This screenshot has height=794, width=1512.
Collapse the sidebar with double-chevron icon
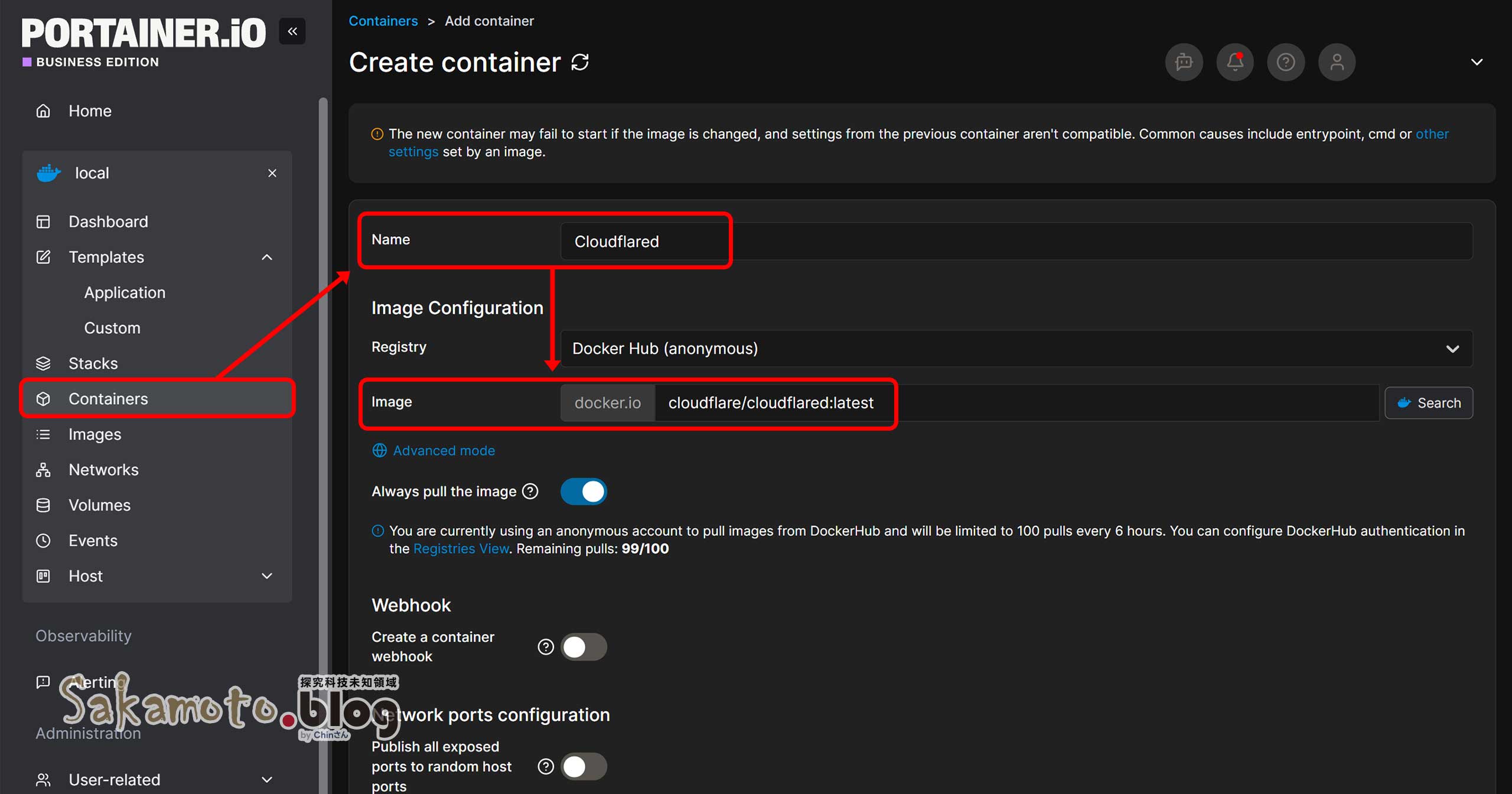292,31
